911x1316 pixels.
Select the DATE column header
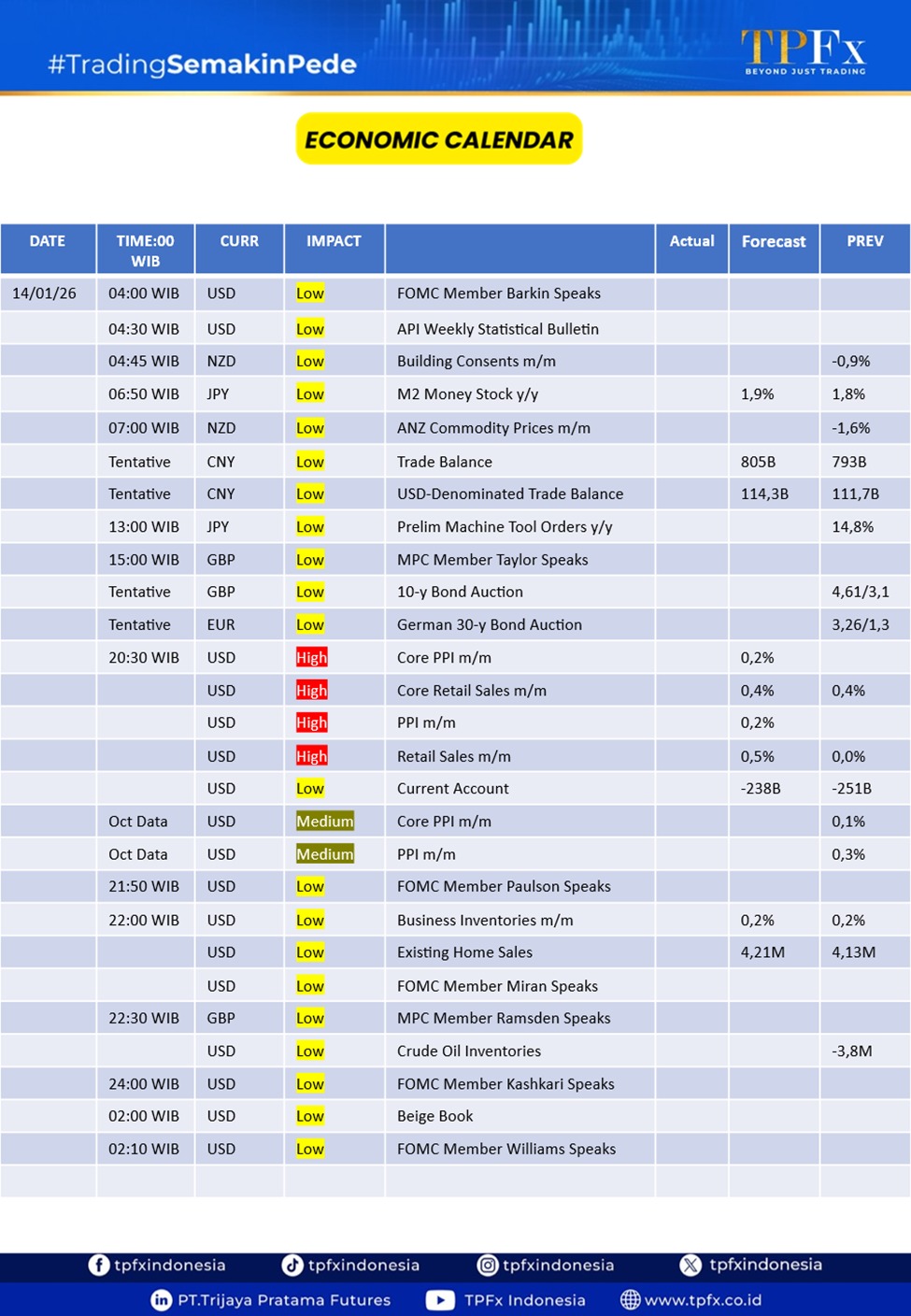pos(48,241)
